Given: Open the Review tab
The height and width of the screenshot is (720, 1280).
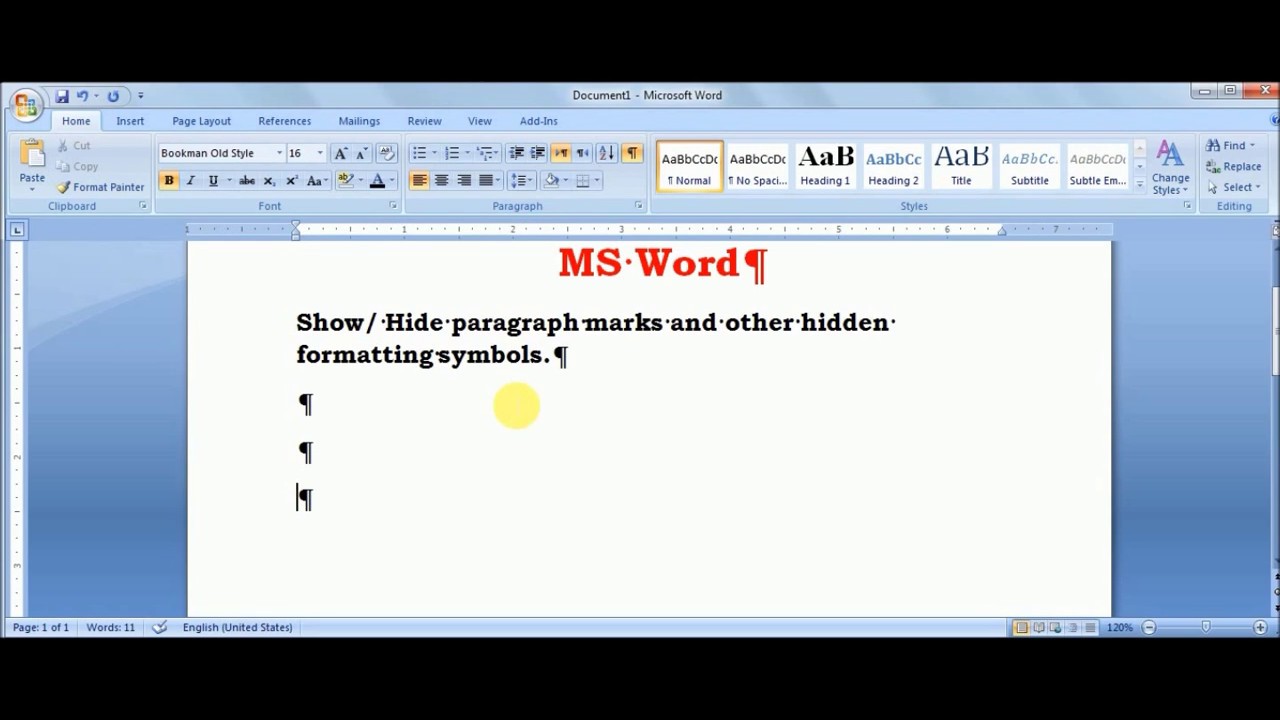Looking at the screenshot, I should (x=424, y=121).
